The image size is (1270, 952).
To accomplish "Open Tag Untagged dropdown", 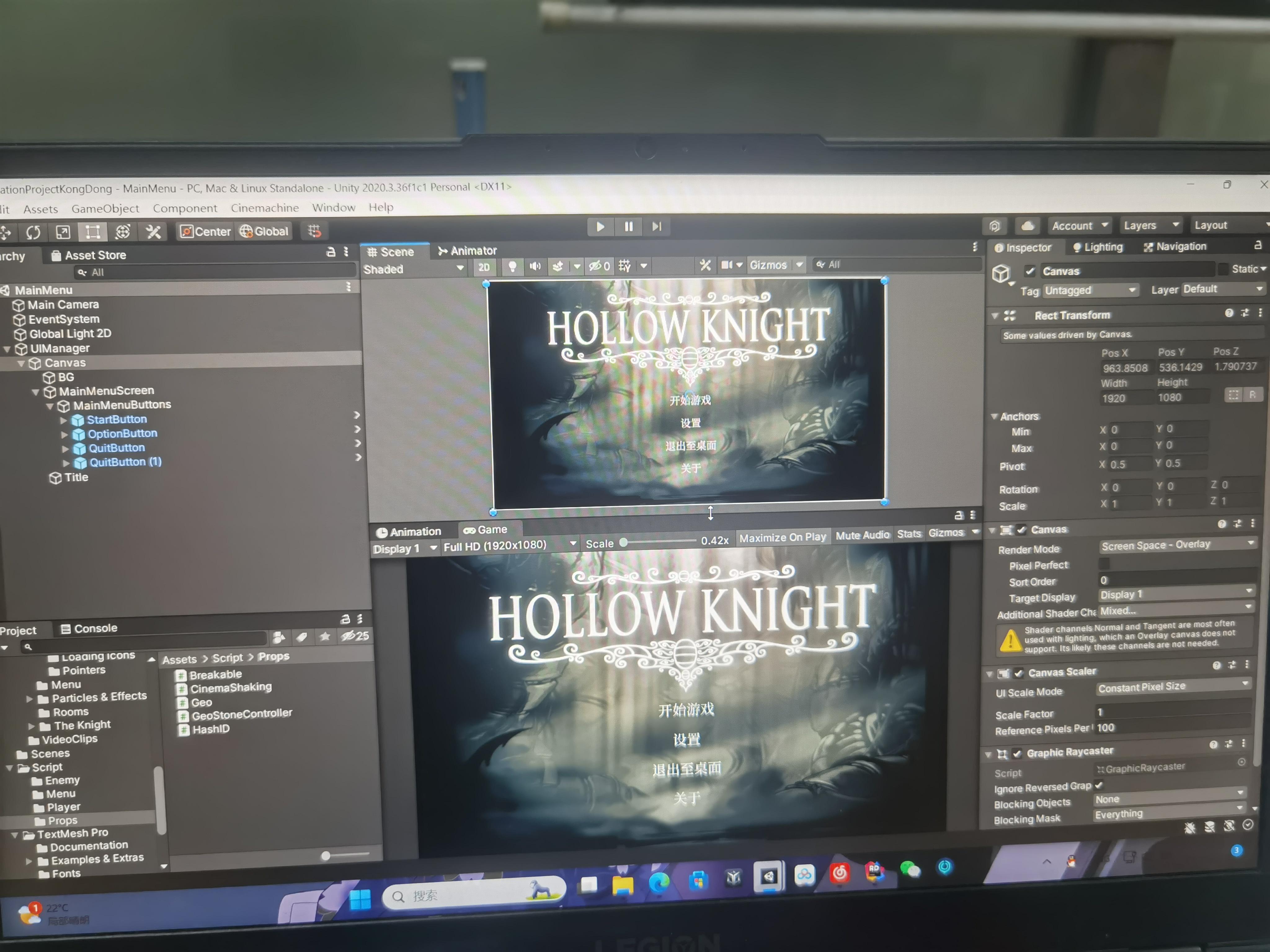I will tap(1090, 290).
